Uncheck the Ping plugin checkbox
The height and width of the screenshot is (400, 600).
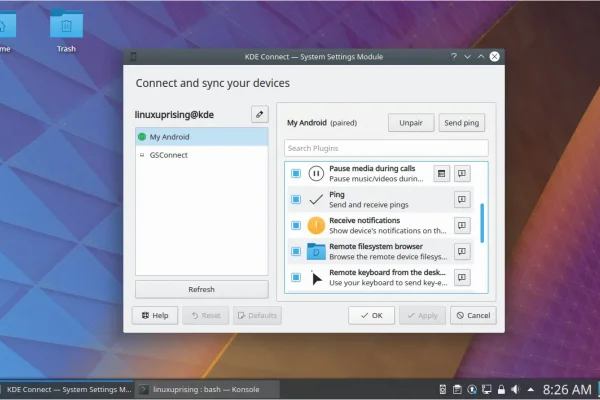point(296,199)
